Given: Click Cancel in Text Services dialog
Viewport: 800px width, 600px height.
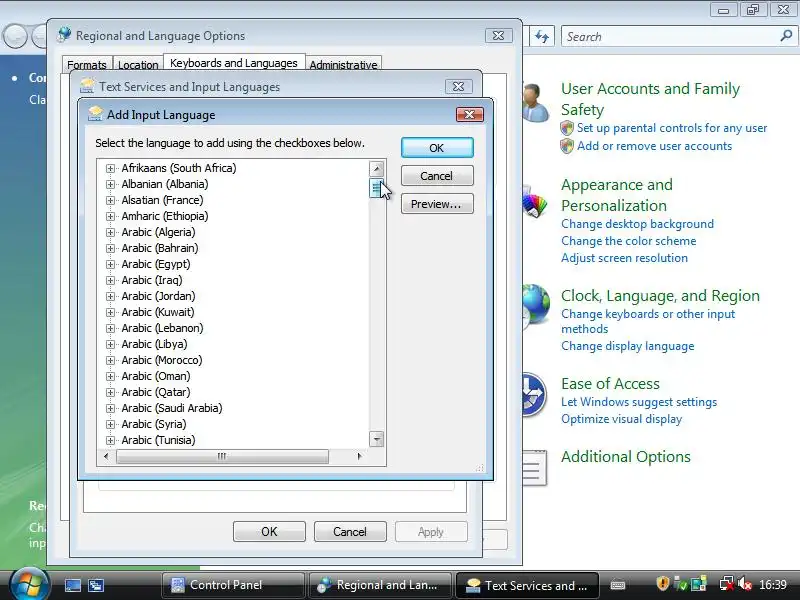Looking at the screenshot, I should (350, 532).
